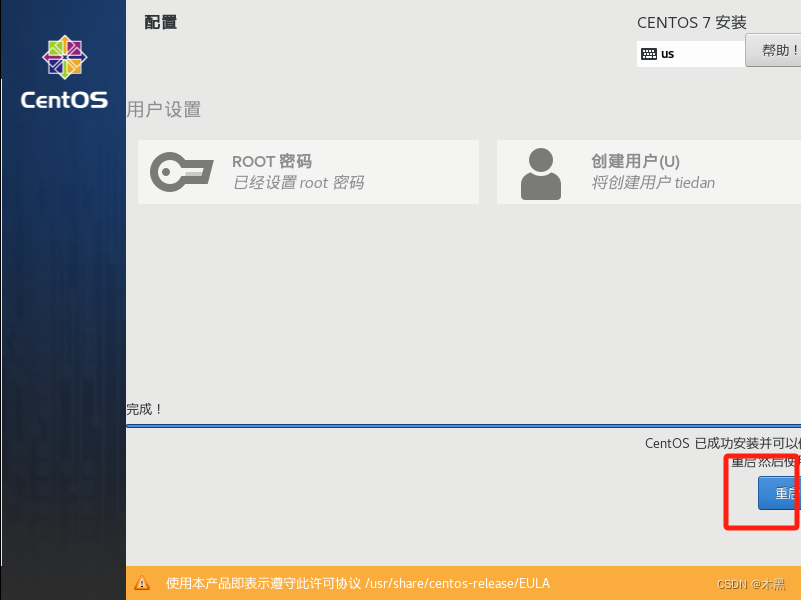Click the keyboard layout icon beside us
Viewport: 801px width, 600px height.
(649, 54)
